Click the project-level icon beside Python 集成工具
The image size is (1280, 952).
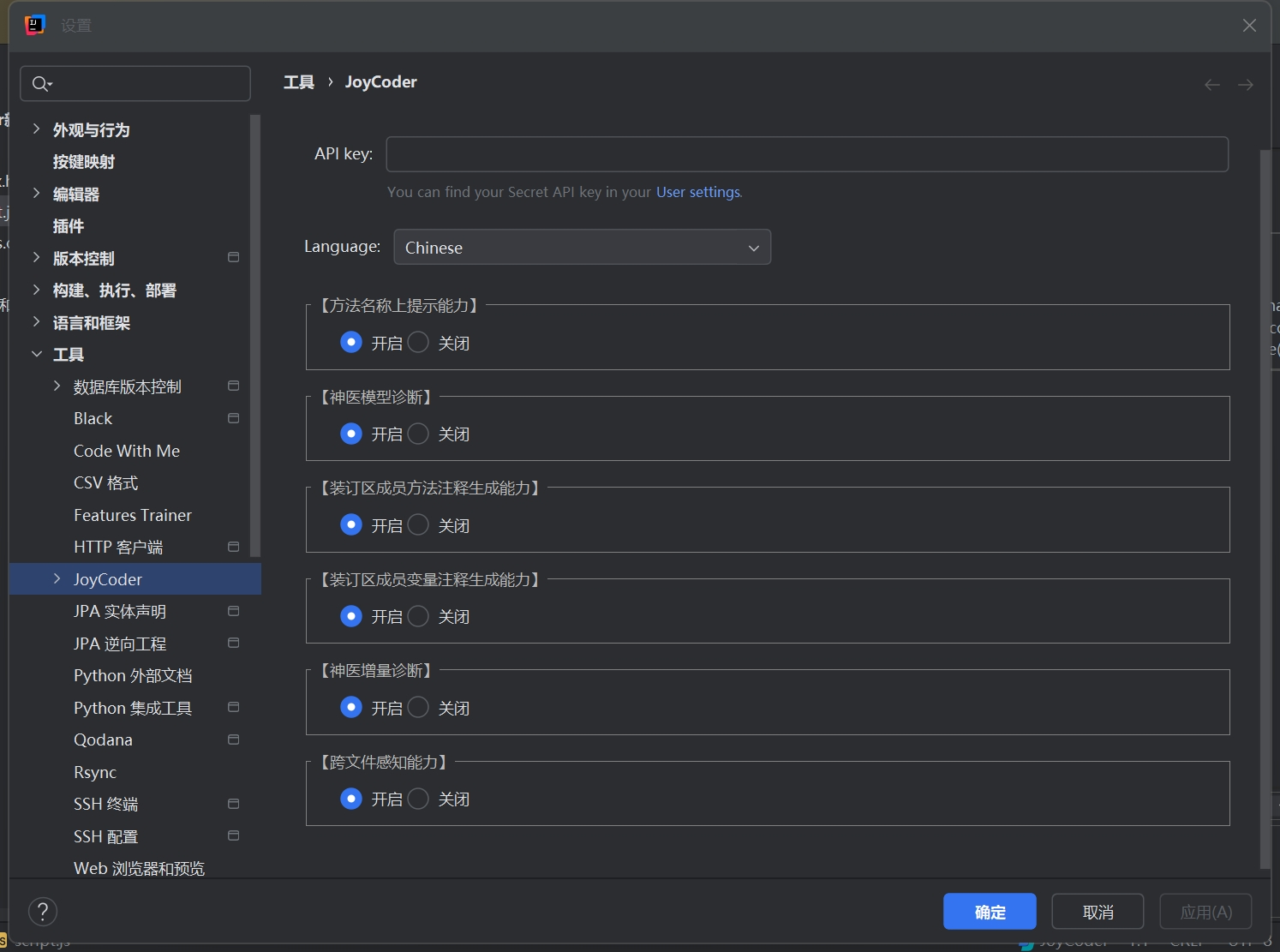tap(233, 708)
